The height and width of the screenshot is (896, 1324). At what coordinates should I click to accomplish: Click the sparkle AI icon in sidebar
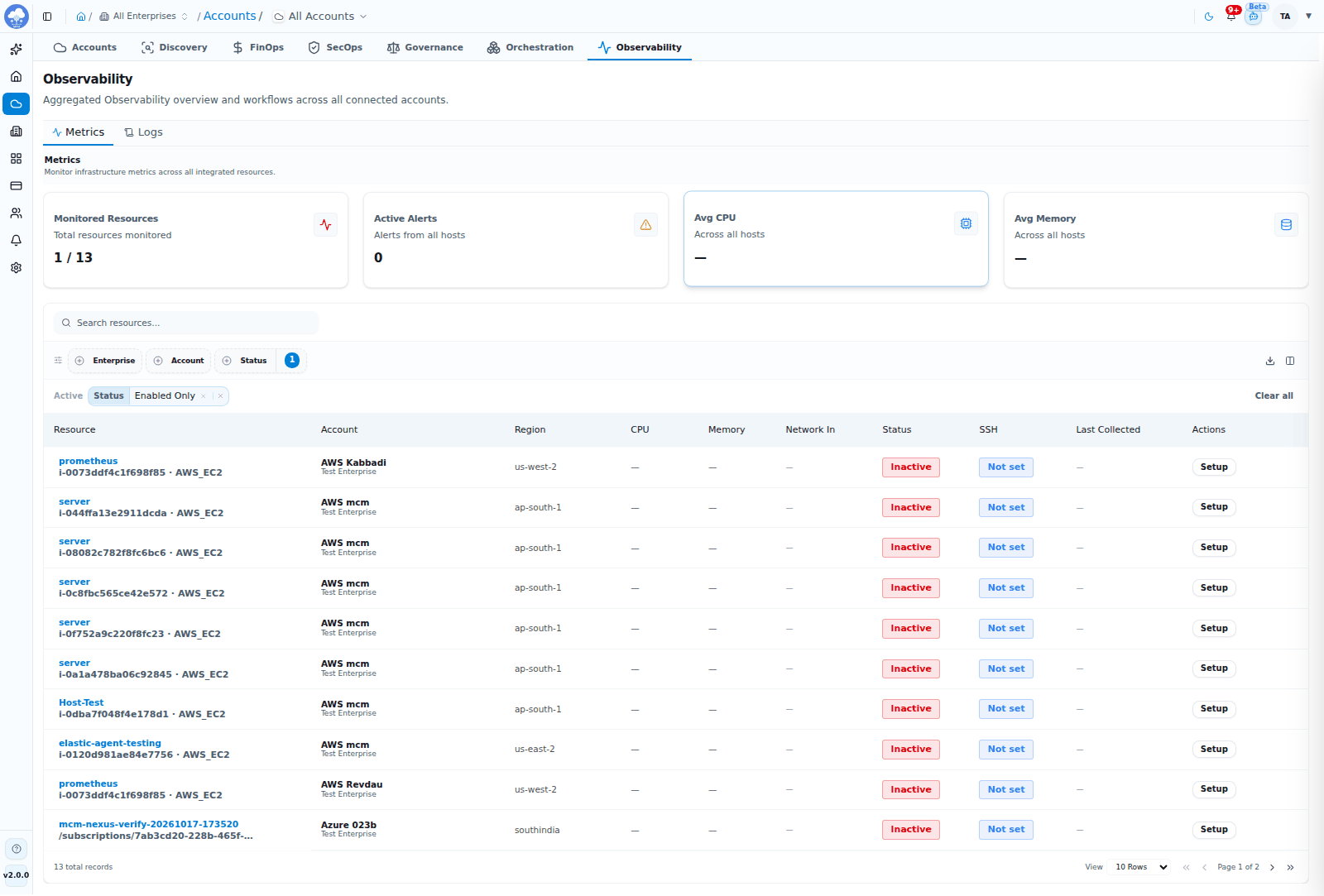[16, 50]
